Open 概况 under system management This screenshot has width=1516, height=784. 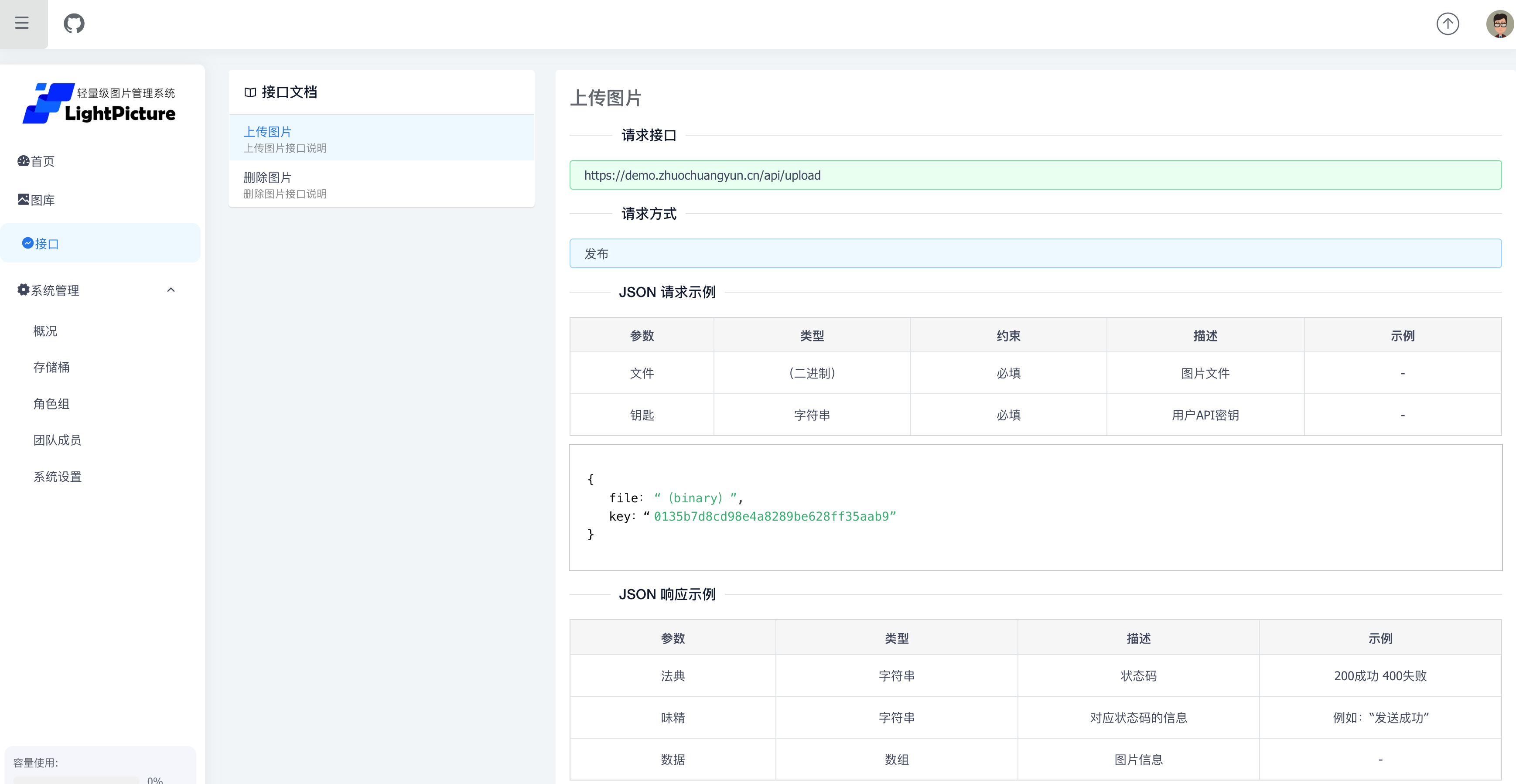coord(45,331)
